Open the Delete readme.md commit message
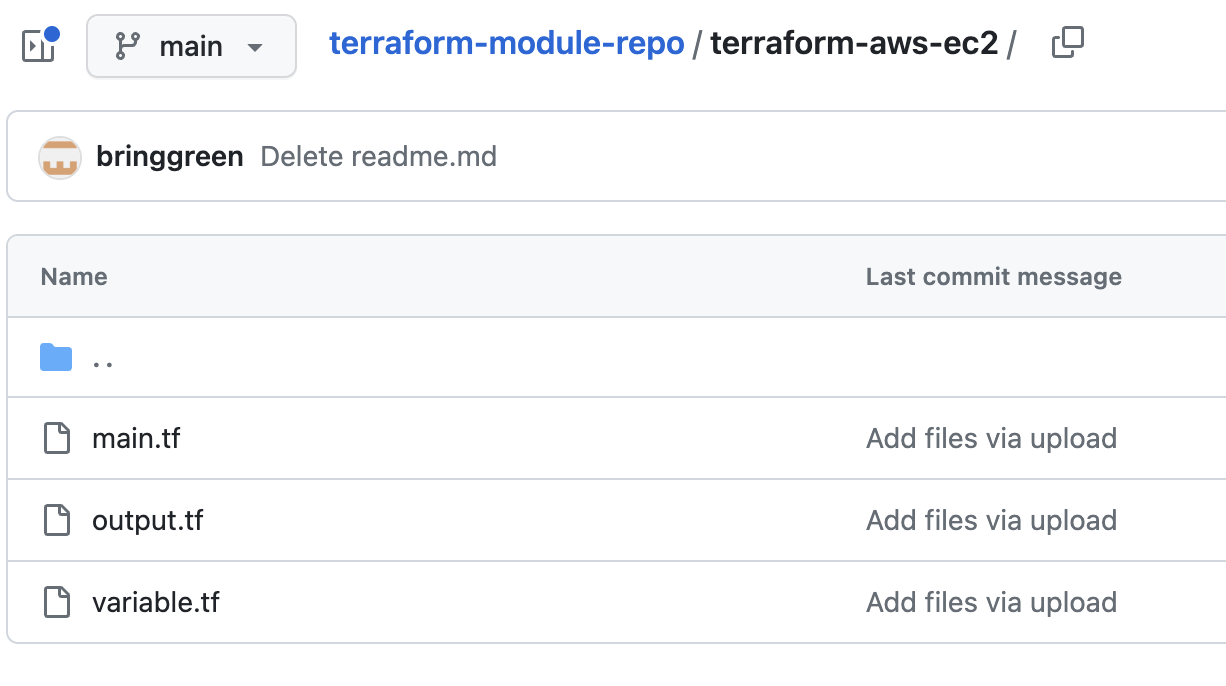1226x686 pixels. [x=379, y=157]
